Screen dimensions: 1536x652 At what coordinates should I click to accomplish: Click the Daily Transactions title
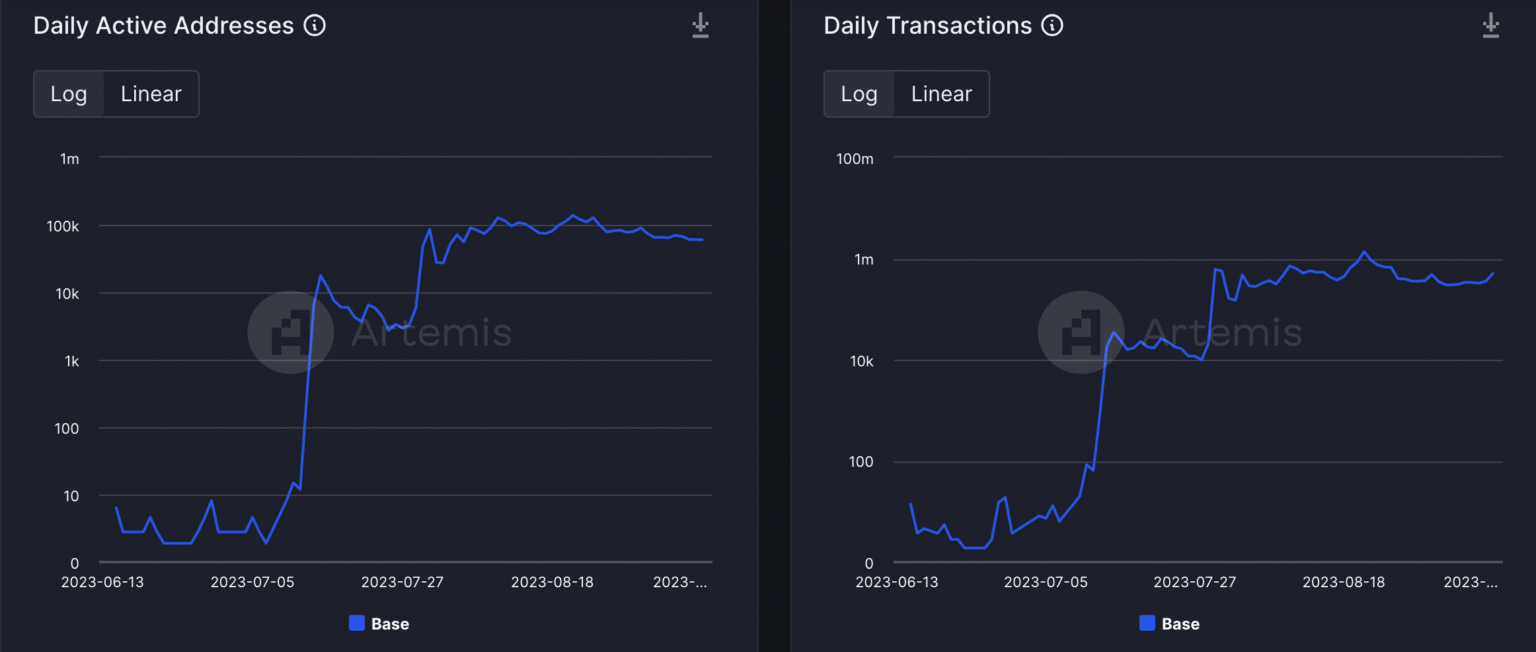pos(927,26)
